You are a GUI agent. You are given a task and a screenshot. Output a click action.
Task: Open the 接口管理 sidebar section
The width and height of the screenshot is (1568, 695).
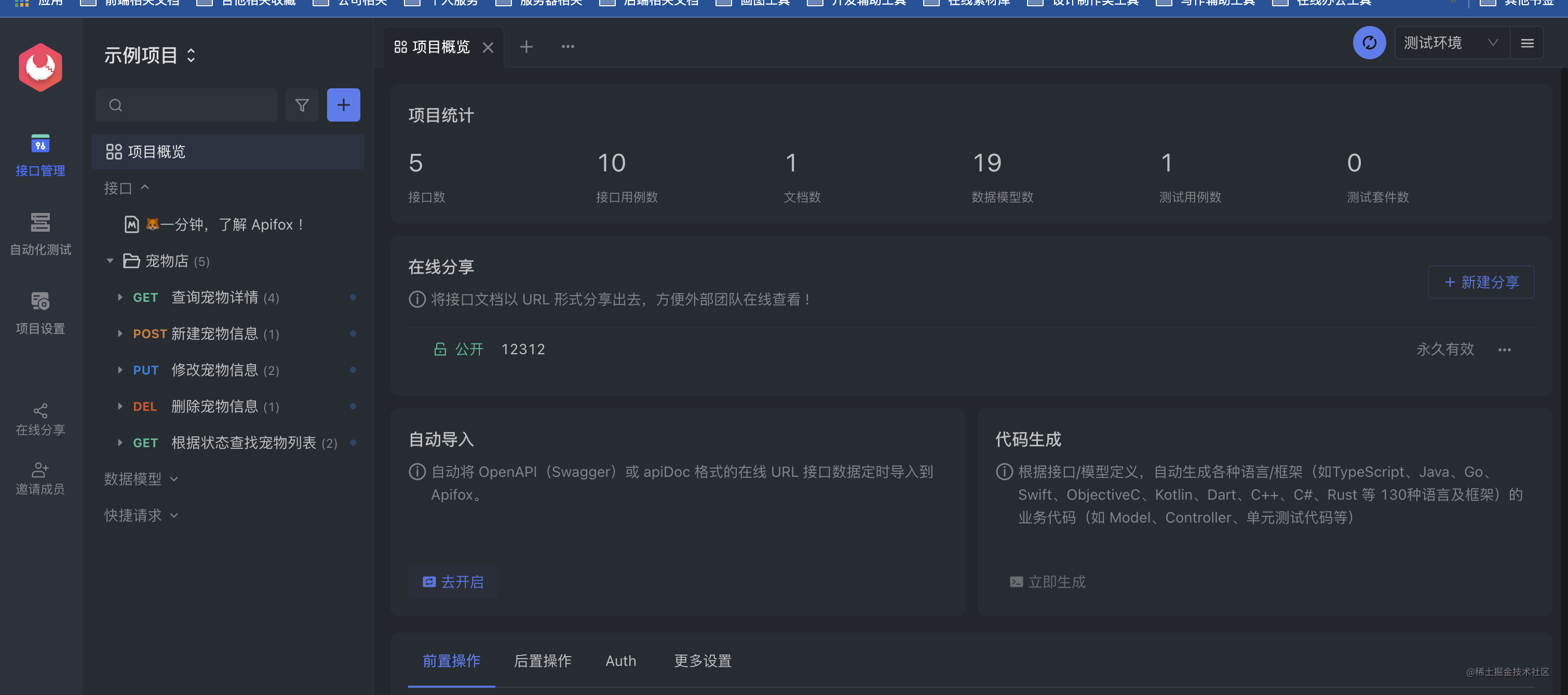pyautogui.click(x=40, y=156)
